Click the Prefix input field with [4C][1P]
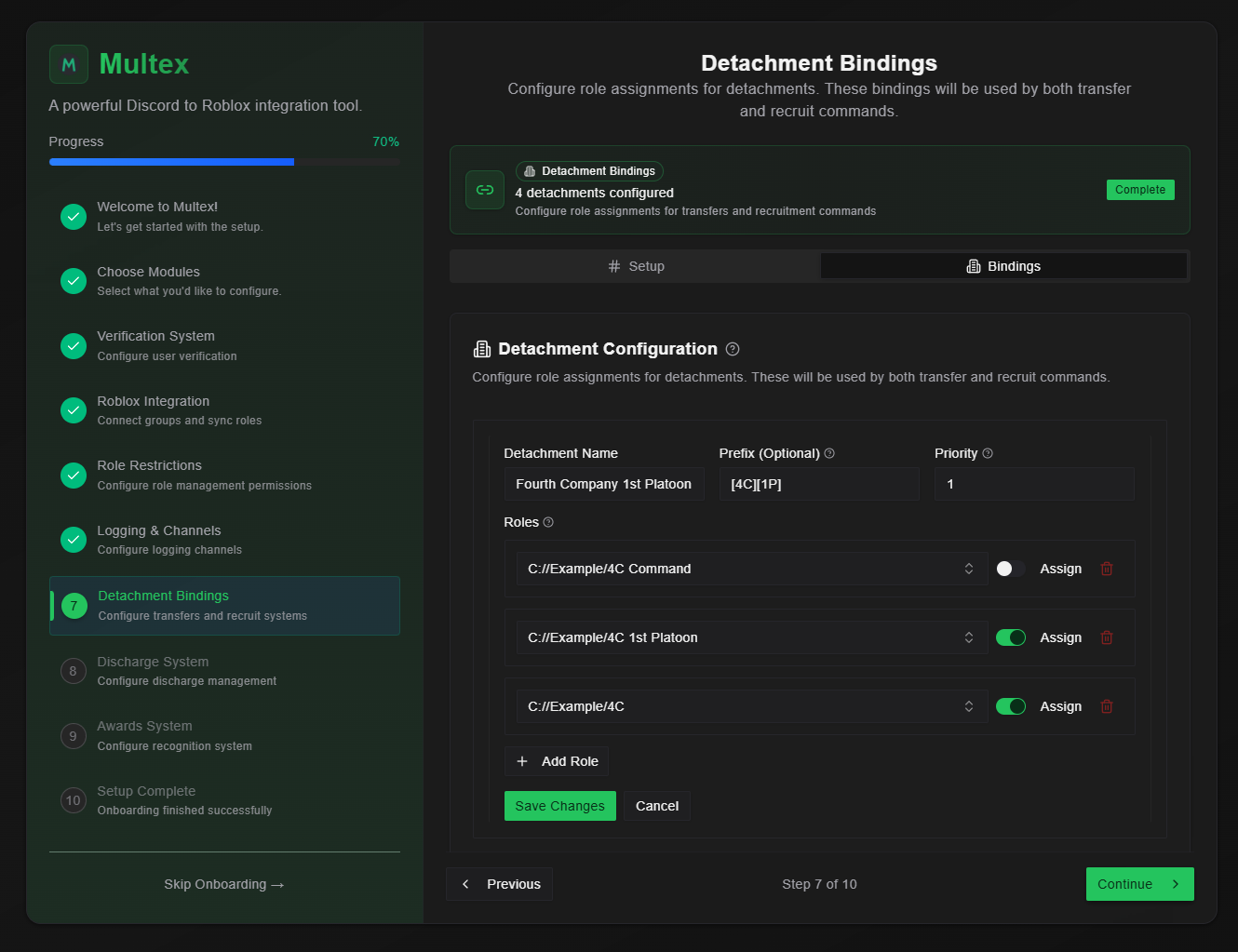1238x952 pixels. [819, 484]
